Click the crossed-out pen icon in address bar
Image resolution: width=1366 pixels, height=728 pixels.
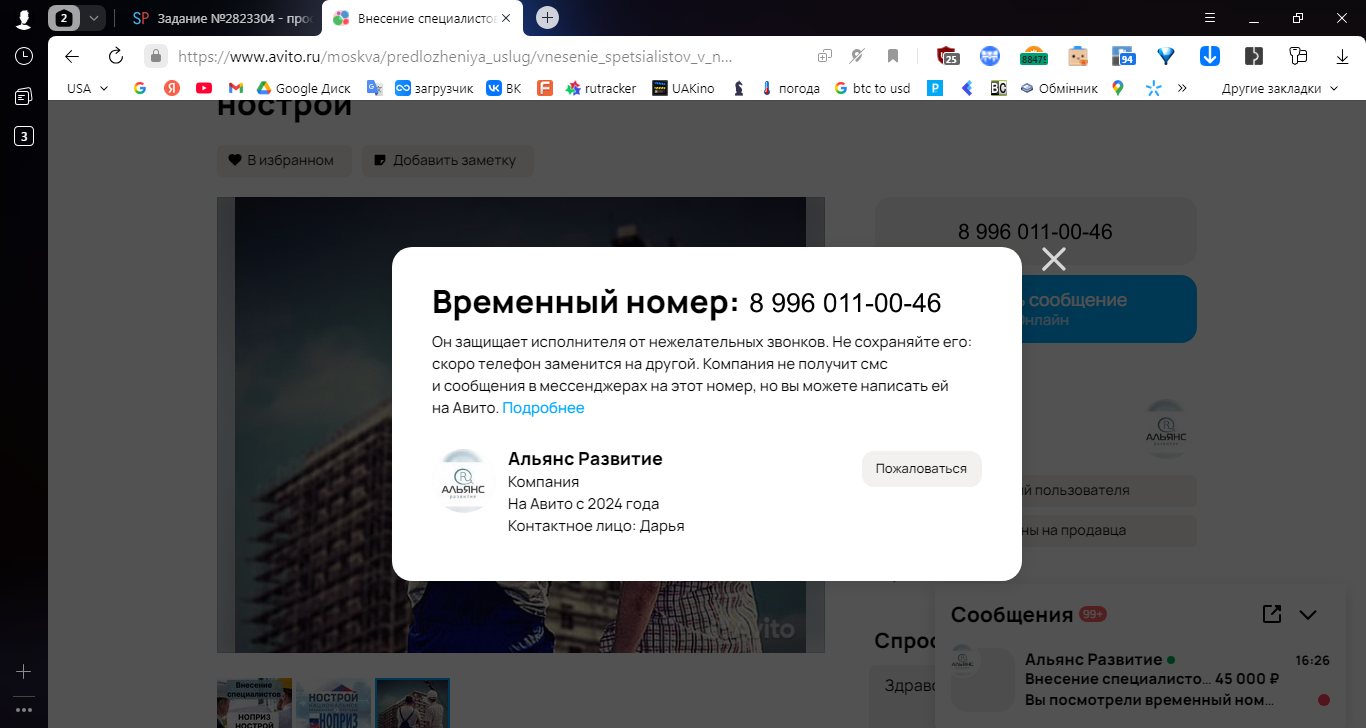click(857, 56)
